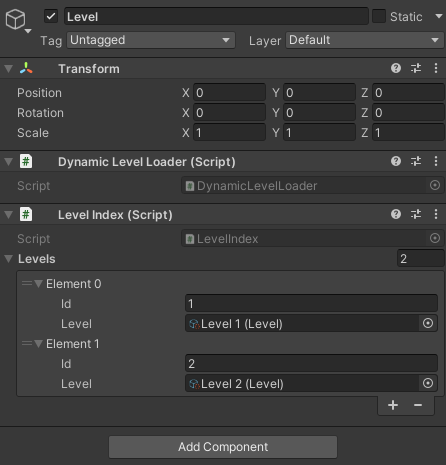
Task: Add a new element with plus button
Action: click(x=393, y=405)
